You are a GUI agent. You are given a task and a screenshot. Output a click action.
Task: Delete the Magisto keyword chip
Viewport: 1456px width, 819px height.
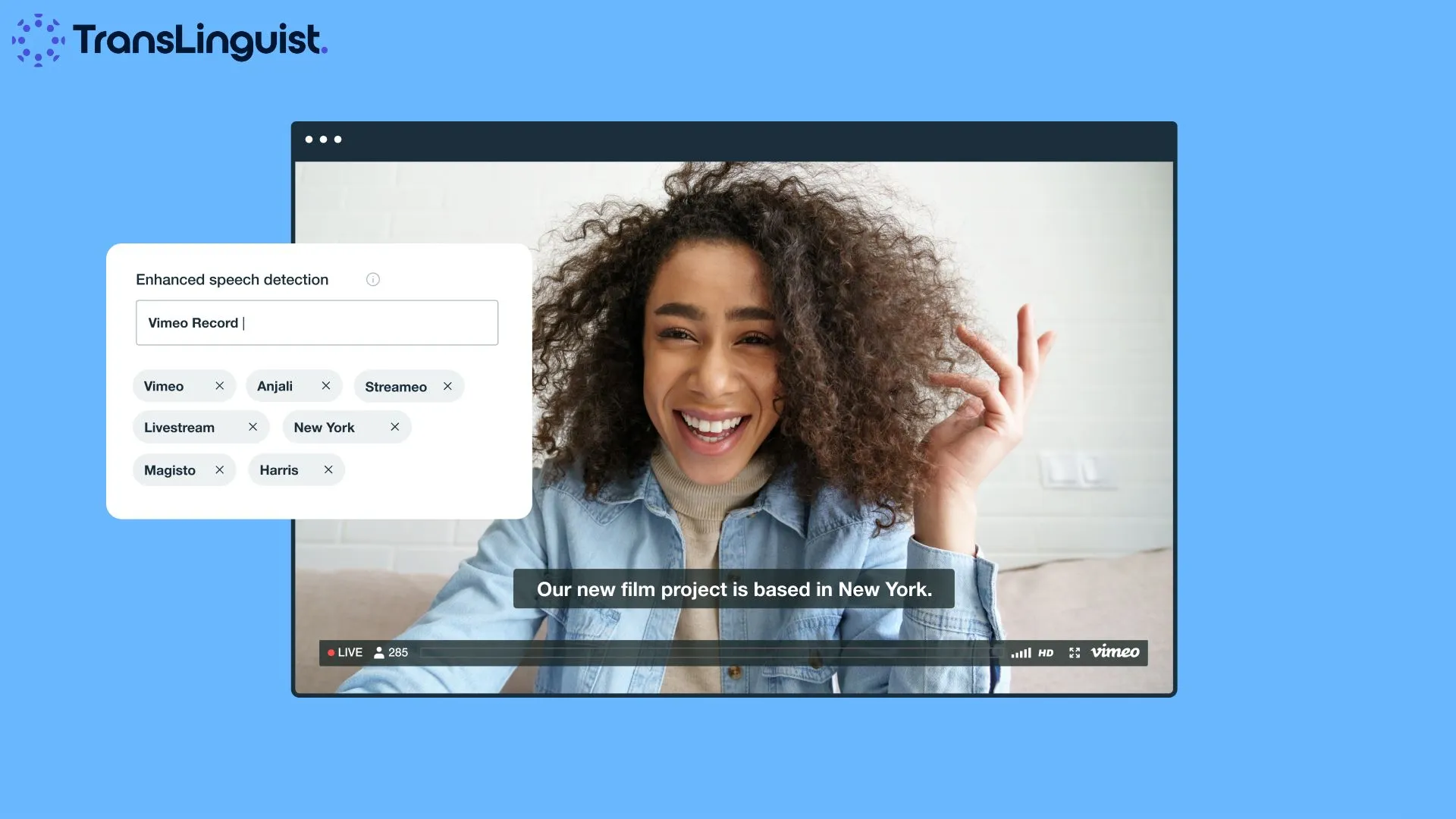coord(219,470)
